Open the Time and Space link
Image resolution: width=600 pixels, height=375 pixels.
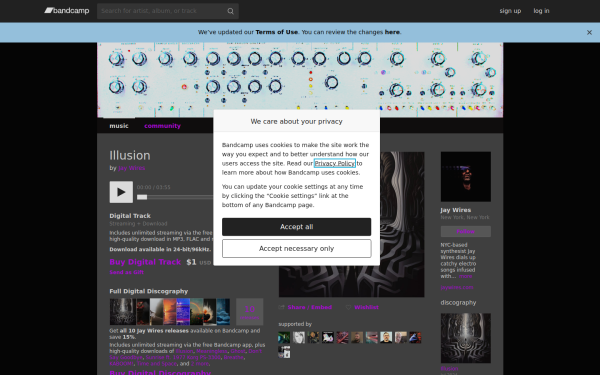[x=157, y=364]
